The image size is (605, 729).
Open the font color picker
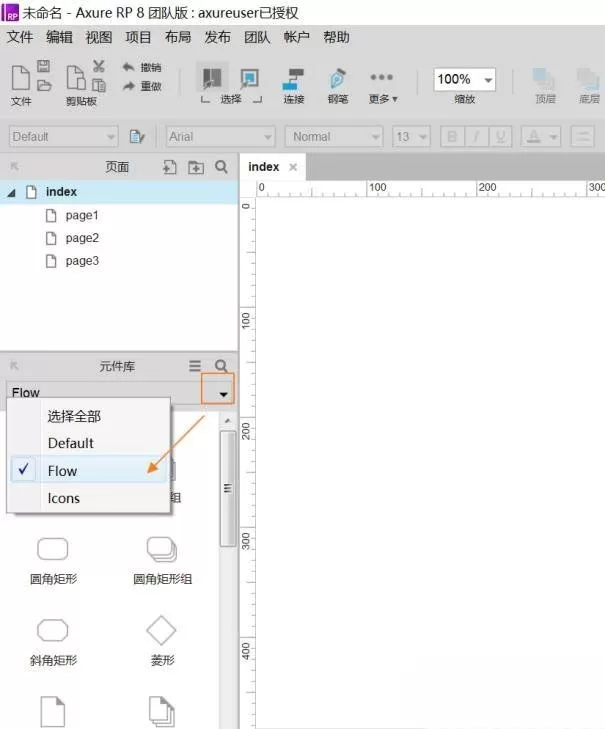(x=540, y=137)
